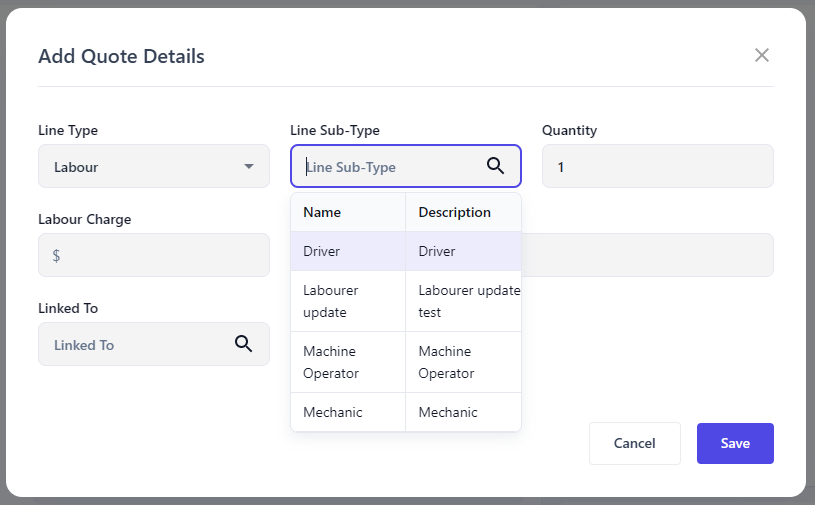Click the Labourer update test description cell
This screenshot has width=815, height=505.
click(x=462, y=301)
